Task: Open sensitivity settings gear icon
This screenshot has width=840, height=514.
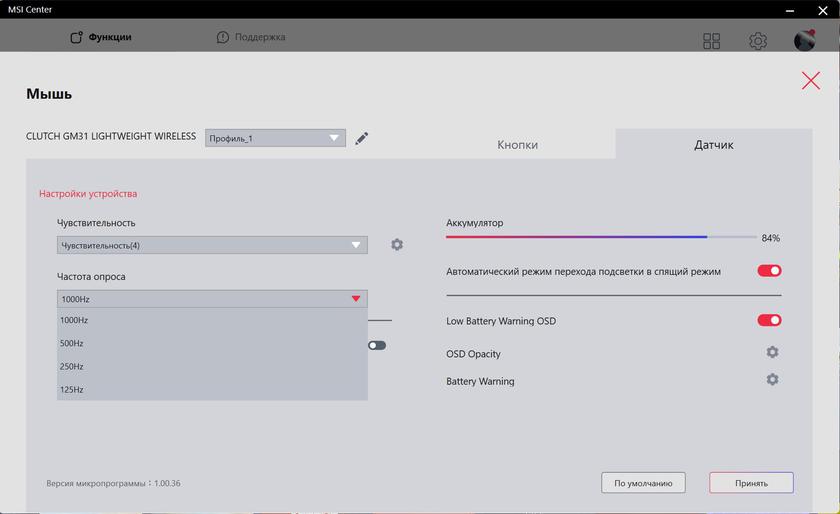Action: point(397,245)
